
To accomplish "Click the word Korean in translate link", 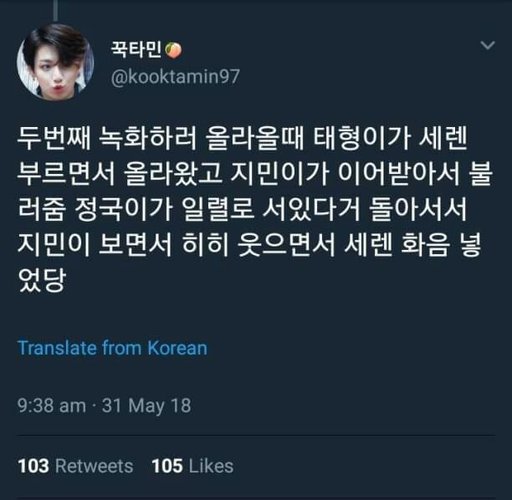I will click(177, 348).
